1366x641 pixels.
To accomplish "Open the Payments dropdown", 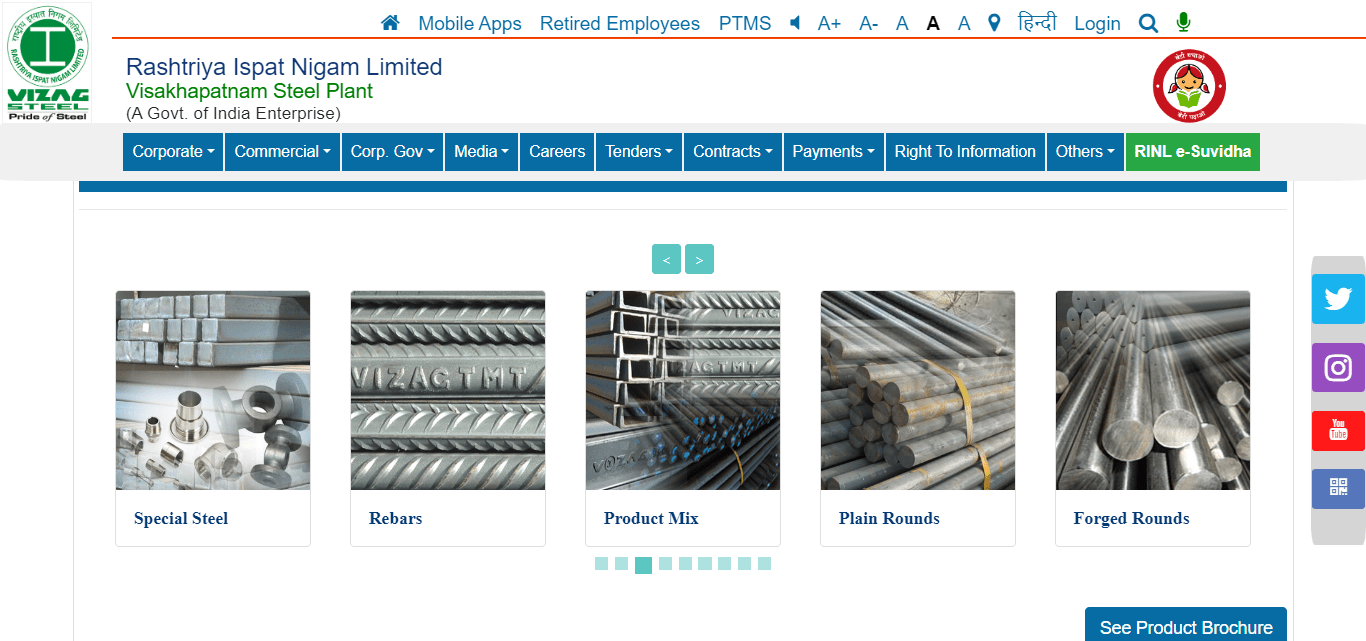I will (x=833, y=151).
